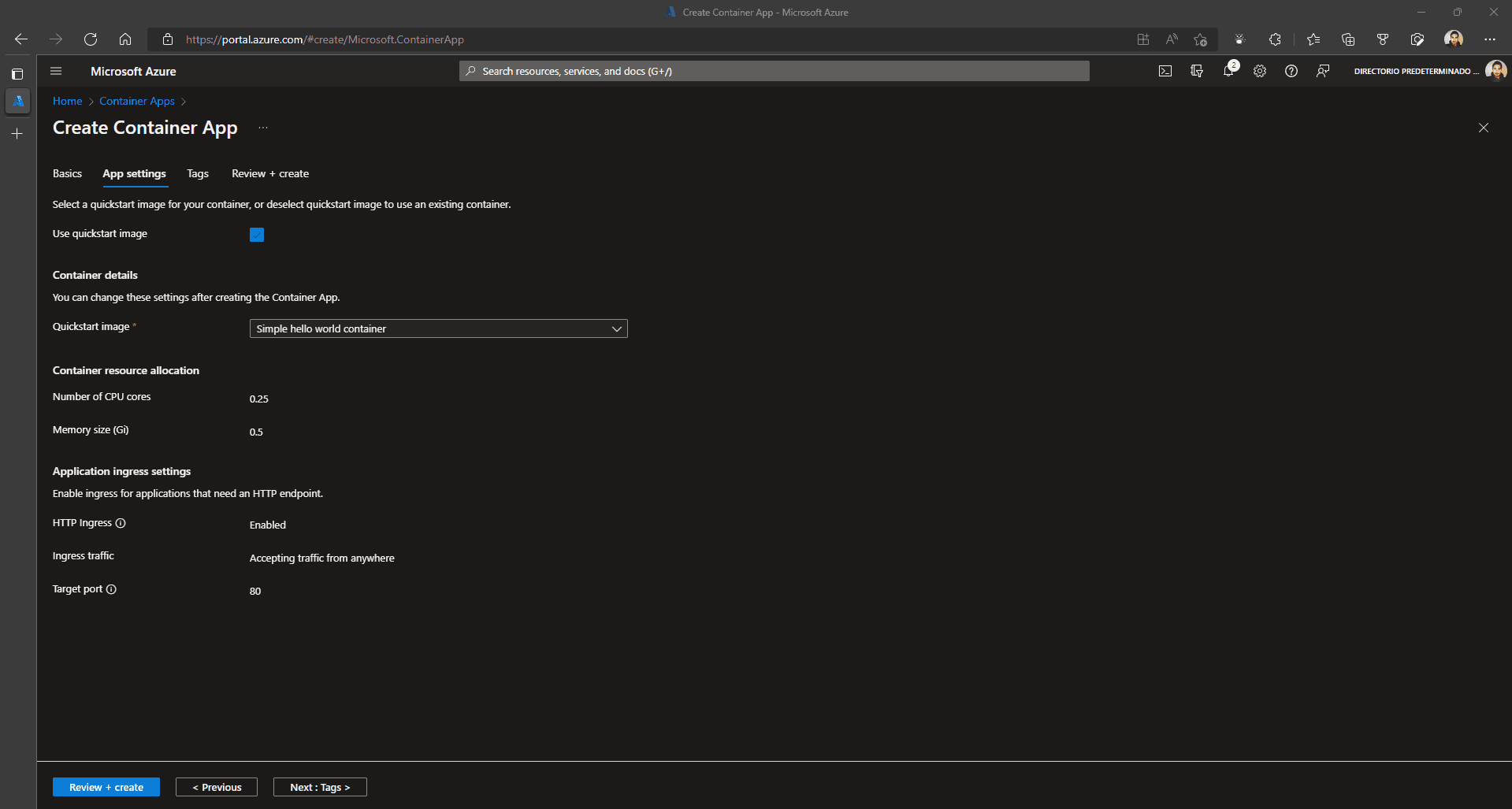
Task: Uncheck Use quickstart image checkbox
Action: 257,235
